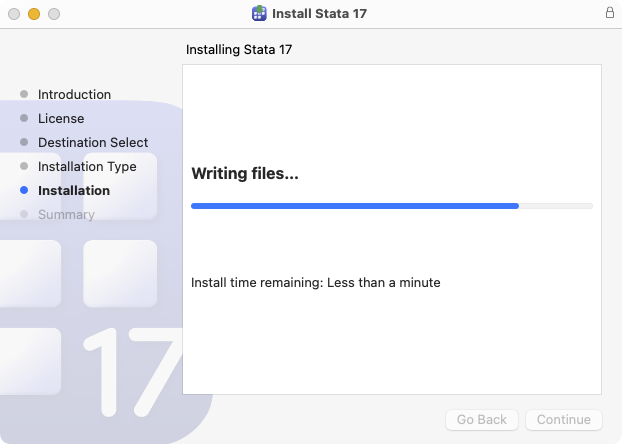Open the Destination Select step

pyautogui.click(x=93, y=142)
